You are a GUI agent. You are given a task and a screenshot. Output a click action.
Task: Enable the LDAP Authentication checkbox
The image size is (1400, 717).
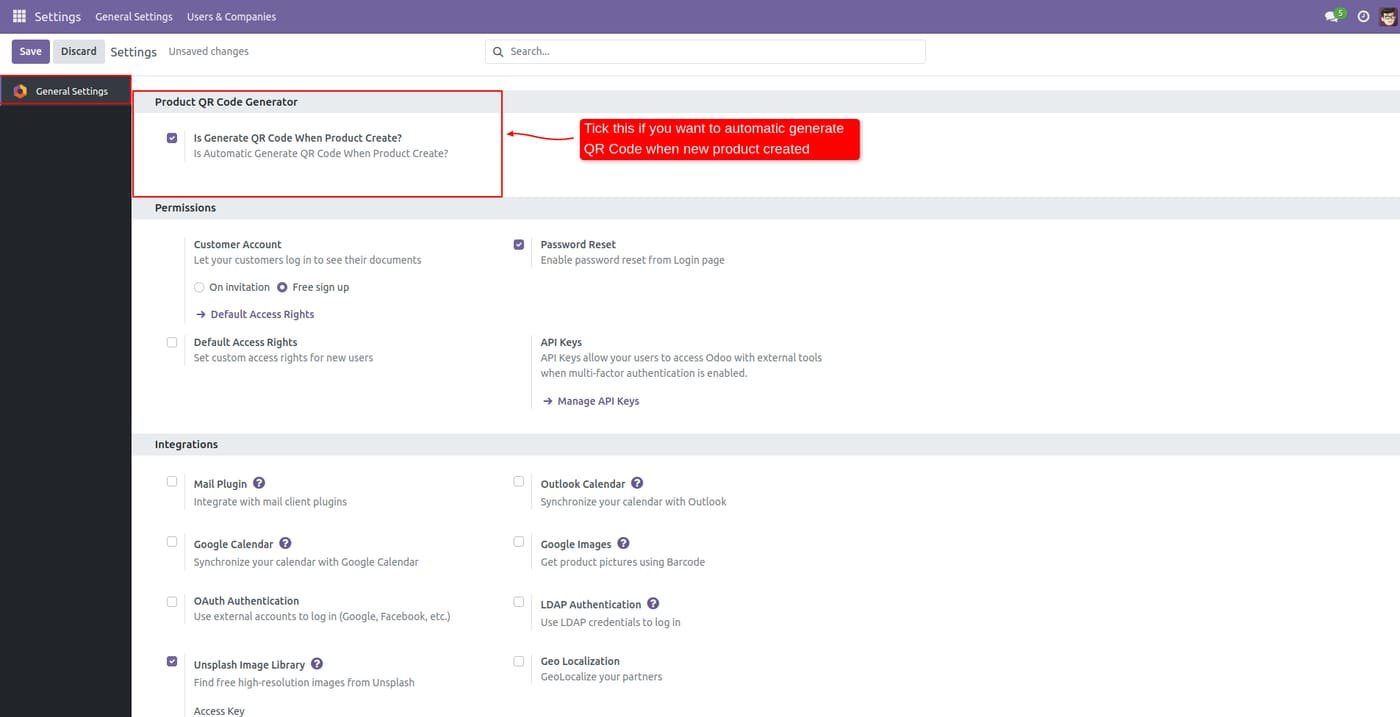pyautogui.click(x=519, y=601)
